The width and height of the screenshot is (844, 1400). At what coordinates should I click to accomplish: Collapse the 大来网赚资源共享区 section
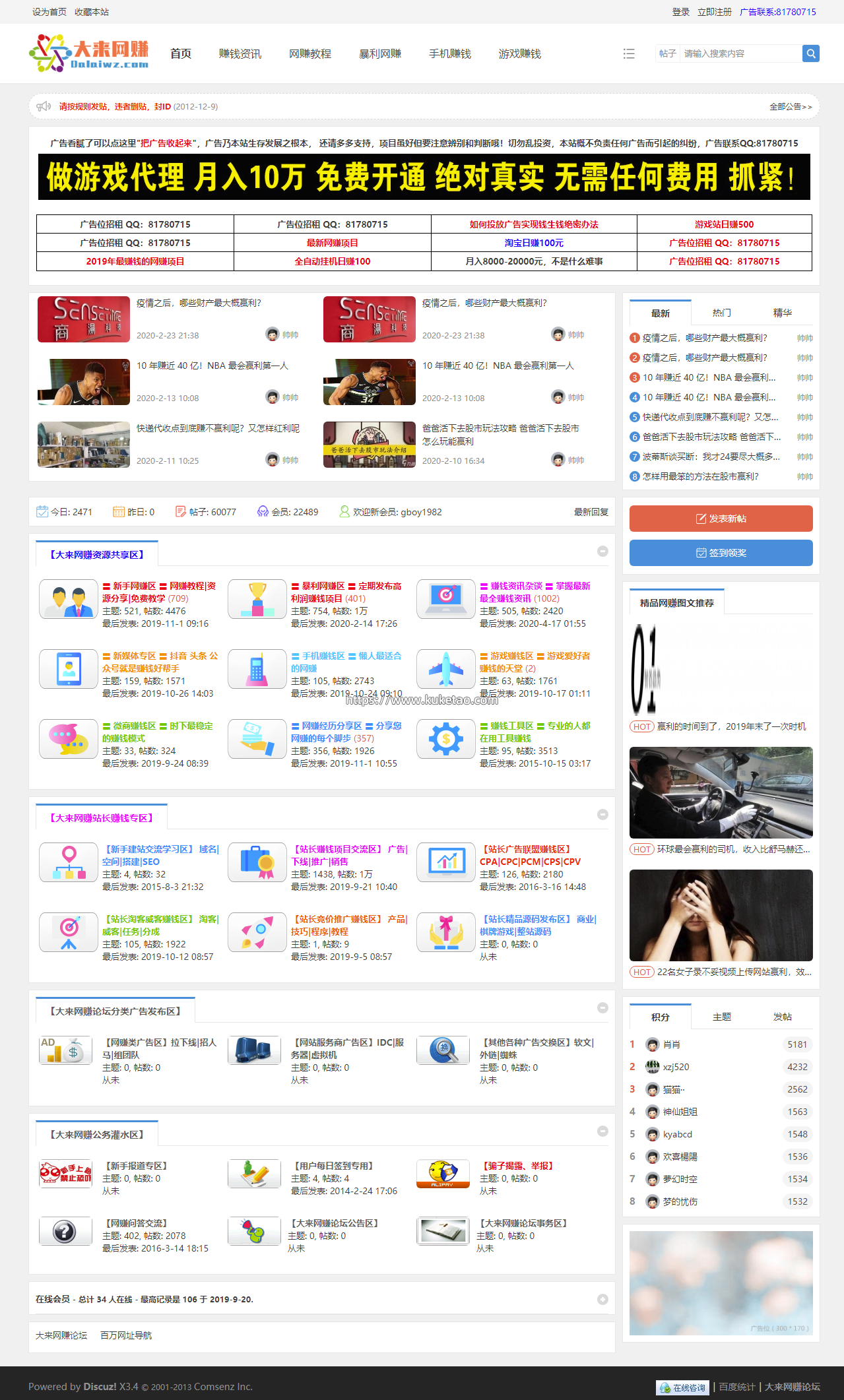(602, 551)
